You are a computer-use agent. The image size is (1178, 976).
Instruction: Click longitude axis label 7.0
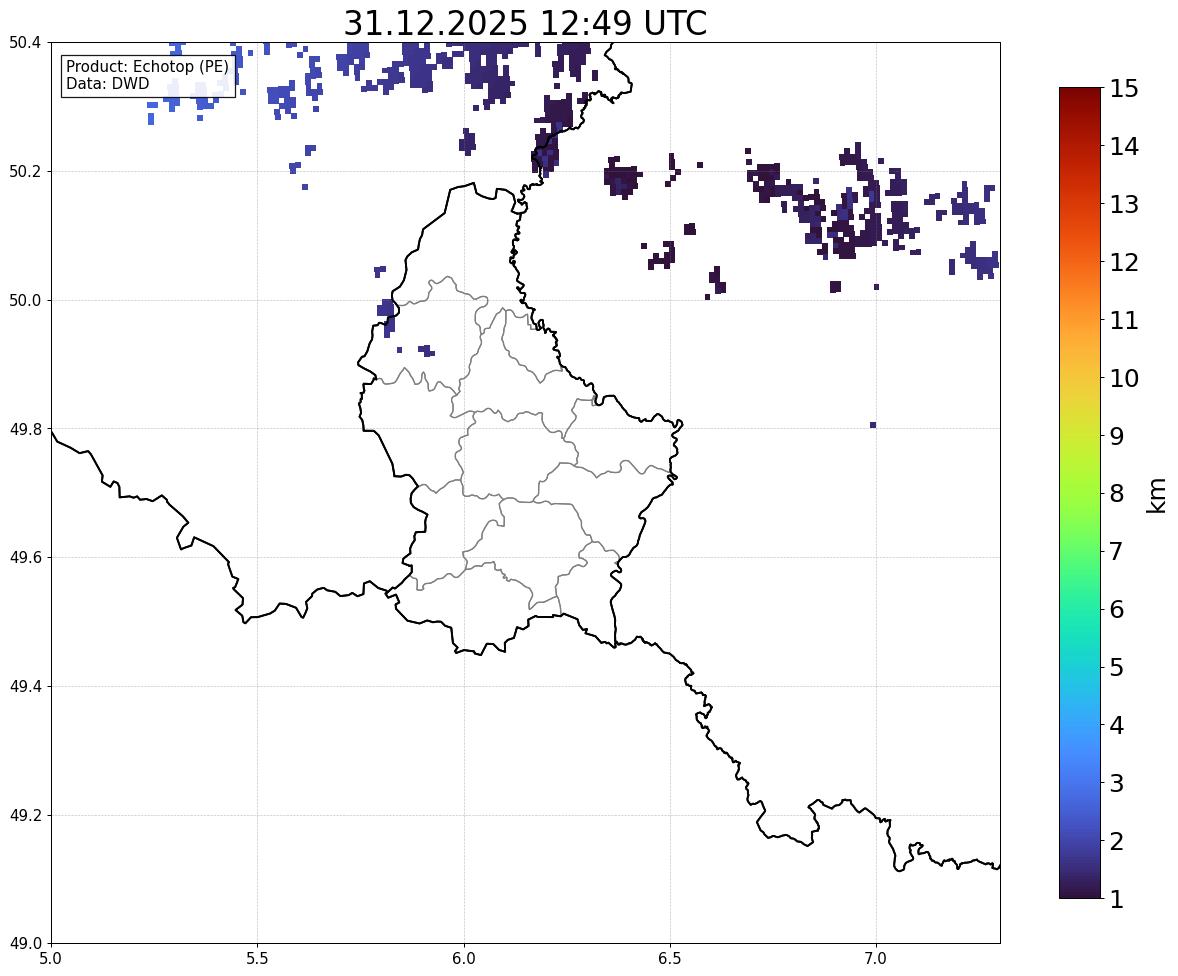[x=876, y=959]
